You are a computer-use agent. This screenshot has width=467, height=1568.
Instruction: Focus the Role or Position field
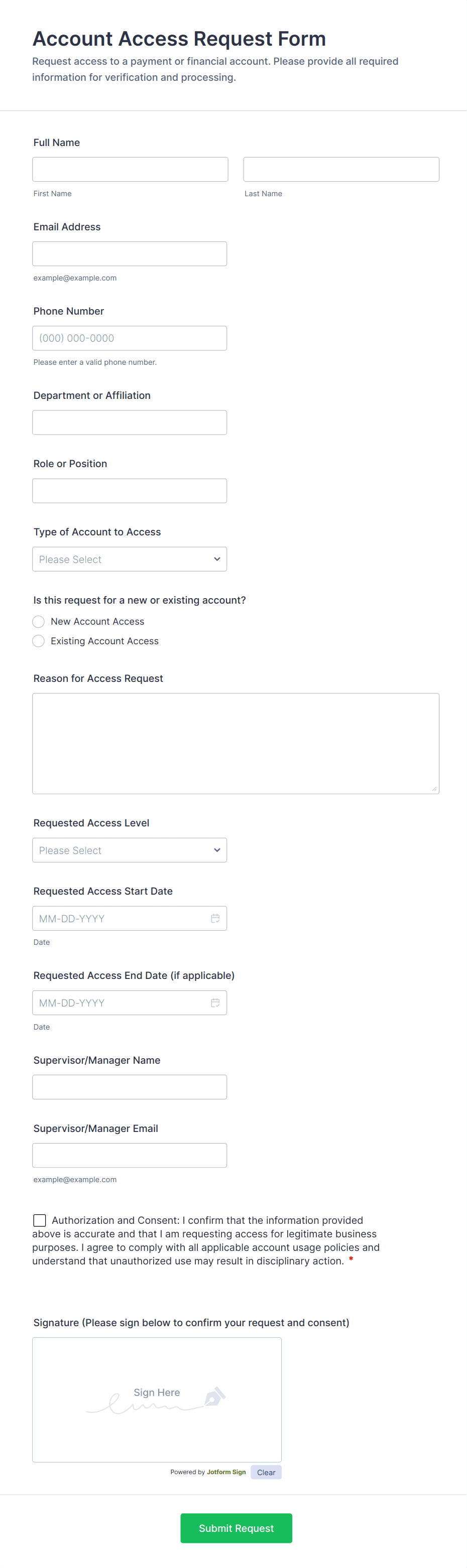(x=129, y=491)
